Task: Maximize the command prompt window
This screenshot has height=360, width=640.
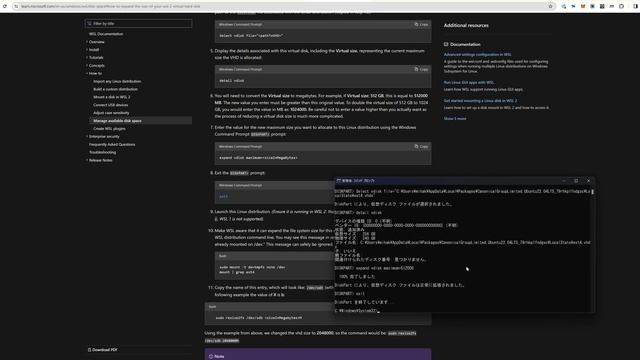Action: pos(576,180)
